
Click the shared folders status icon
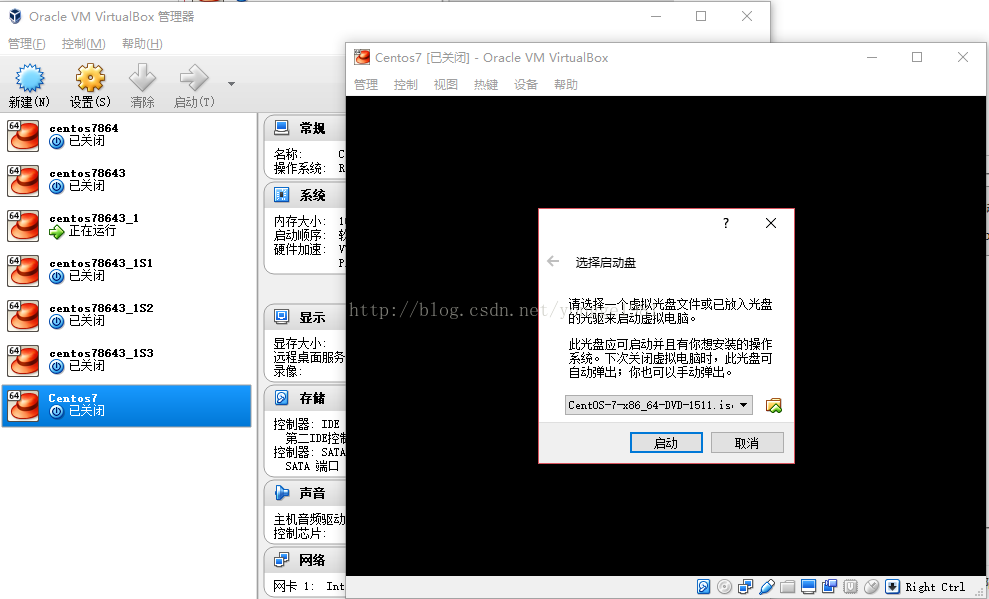coord(787,587)
